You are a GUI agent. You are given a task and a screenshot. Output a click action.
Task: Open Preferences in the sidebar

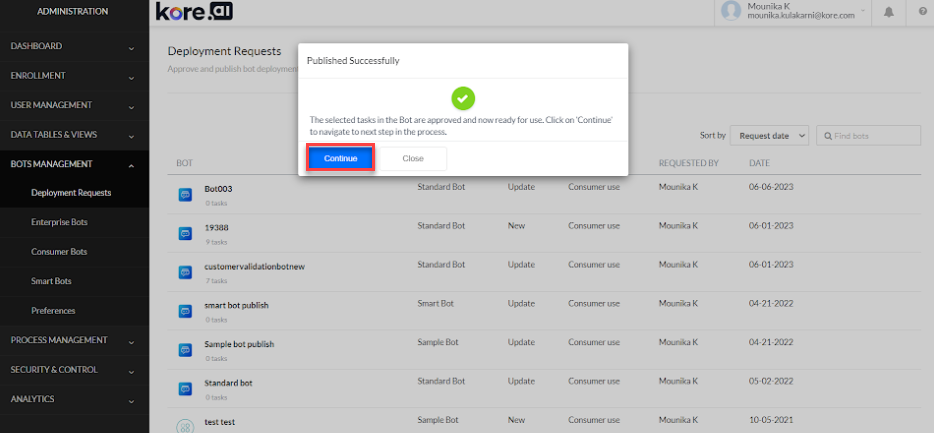click(53, 311)
